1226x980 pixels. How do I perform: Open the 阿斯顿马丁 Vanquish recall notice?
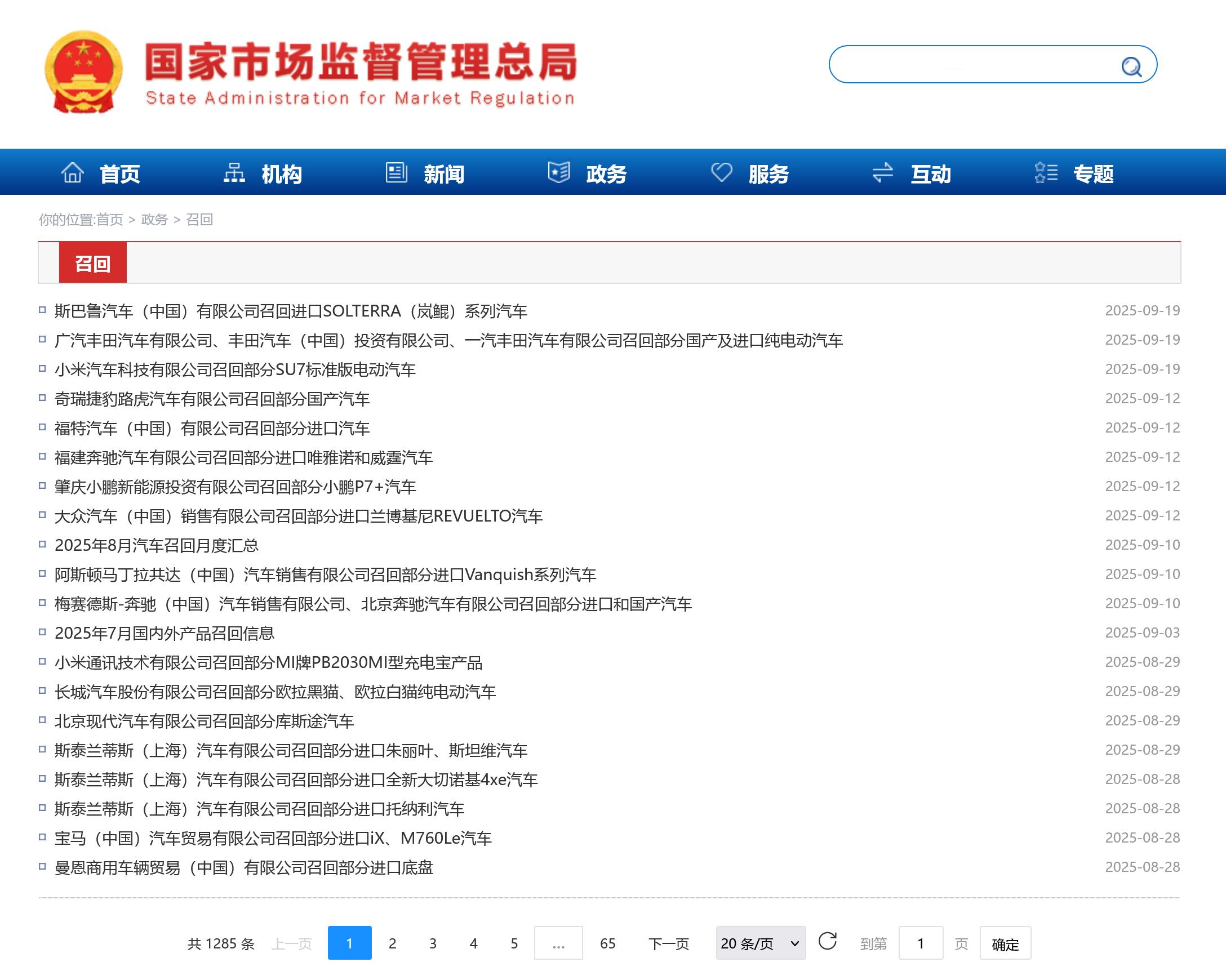(325, 574)
